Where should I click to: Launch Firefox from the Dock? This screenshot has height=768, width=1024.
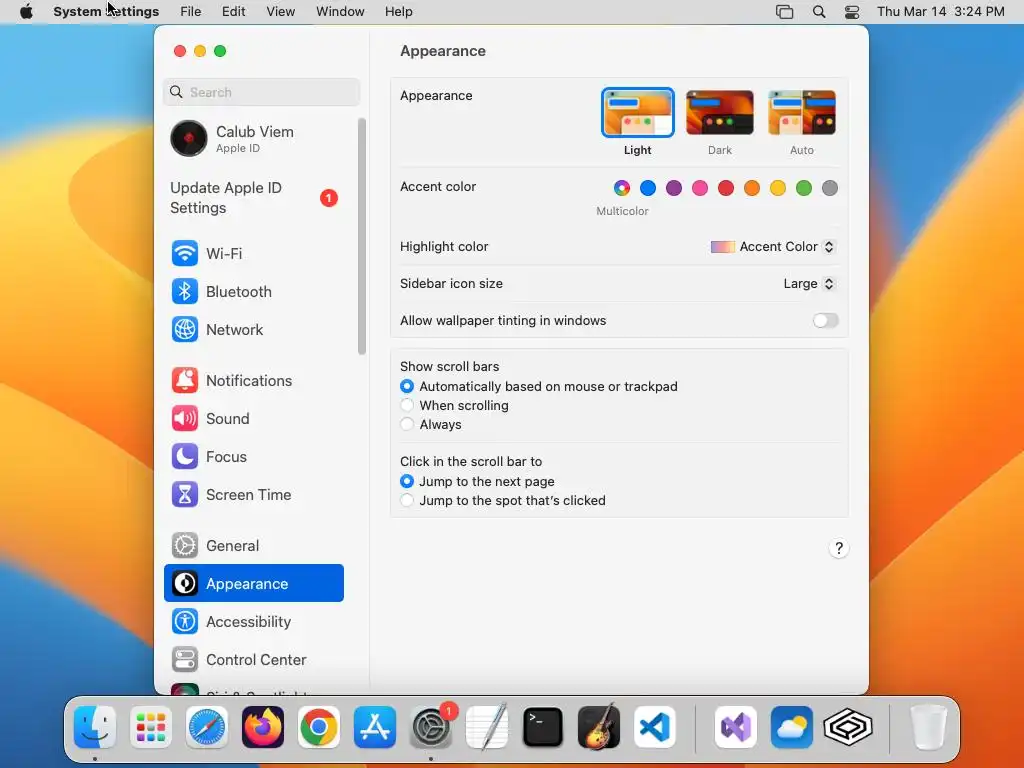tap(263, 727)
